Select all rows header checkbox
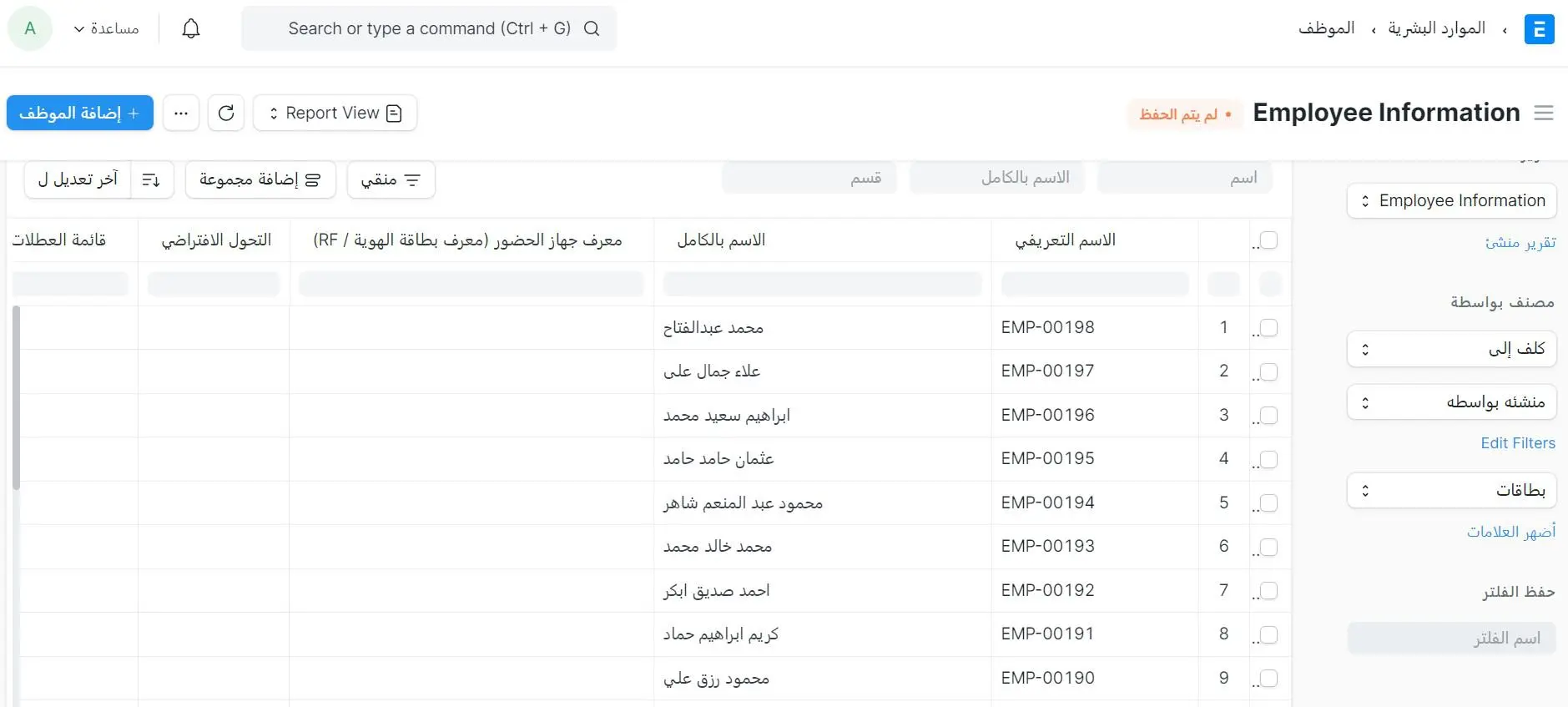The width and height of the screenshot is (1568, 707). coord(1268,240)
